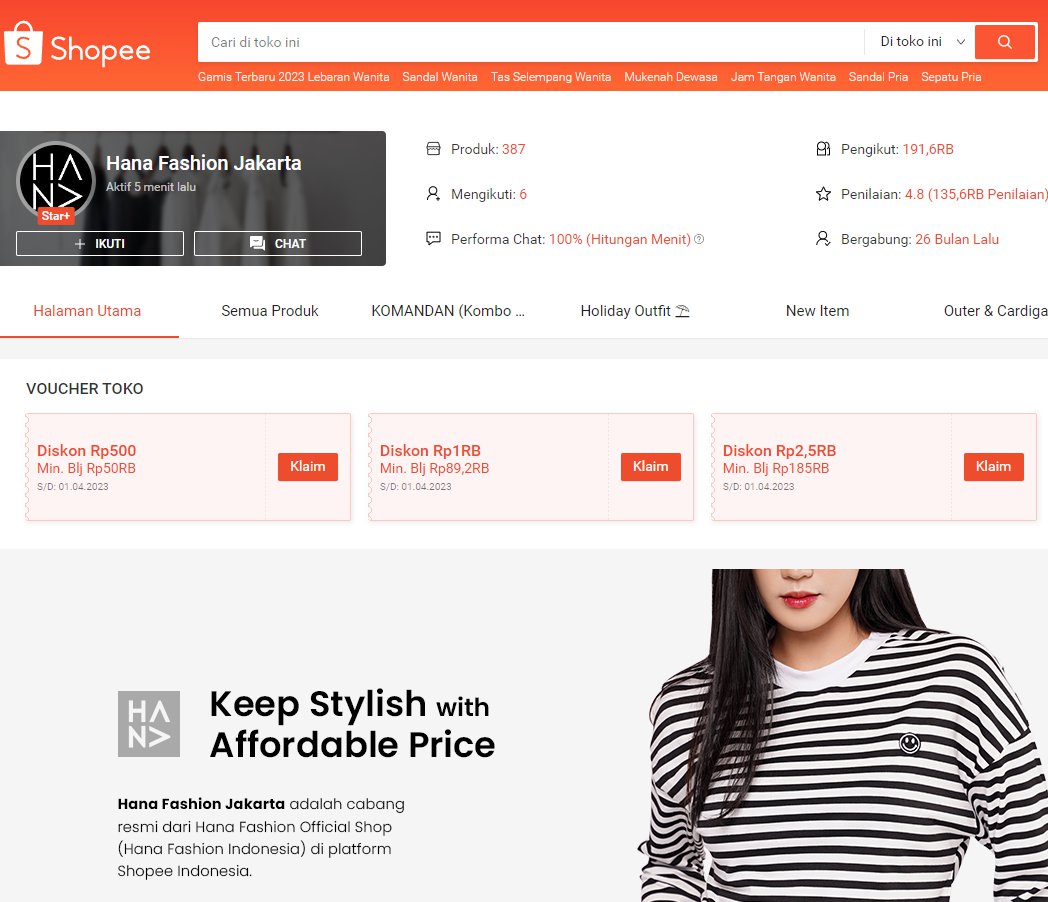Start a chat with the CHAT button

277,244
